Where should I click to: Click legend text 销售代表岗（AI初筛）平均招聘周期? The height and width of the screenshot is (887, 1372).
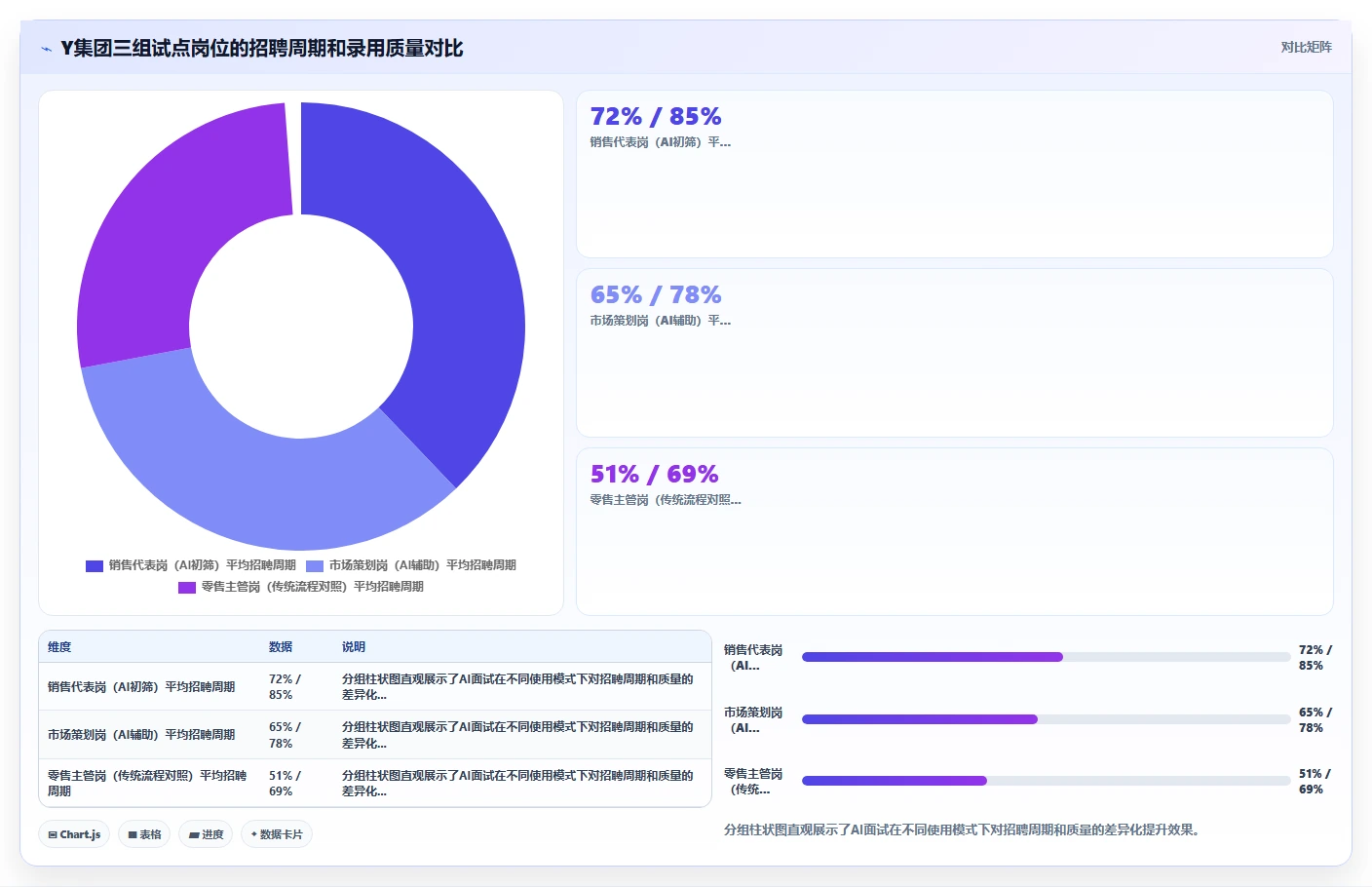coord(203,565)
